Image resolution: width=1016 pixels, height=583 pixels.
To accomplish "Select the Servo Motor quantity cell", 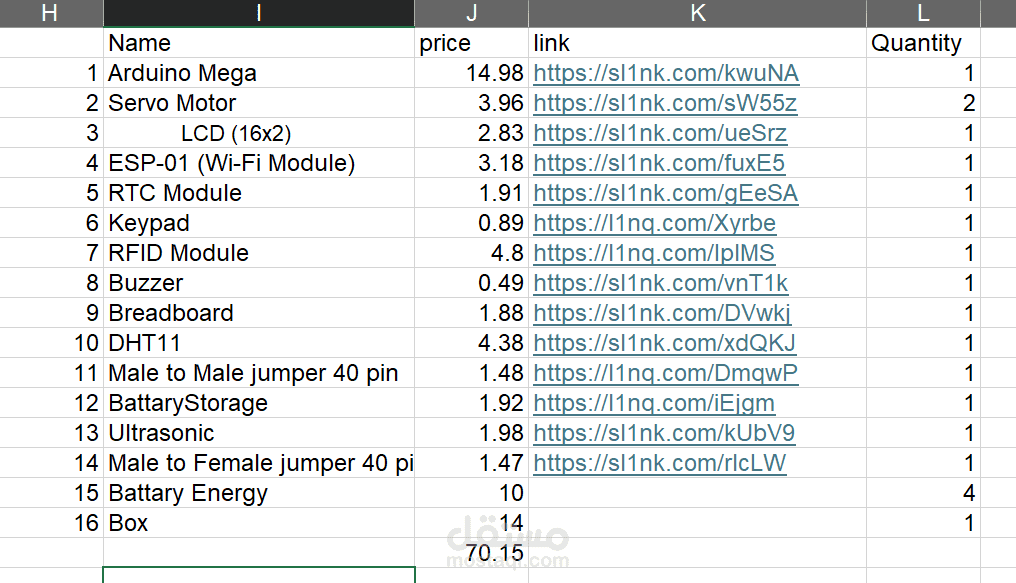I will click(923, 103).
